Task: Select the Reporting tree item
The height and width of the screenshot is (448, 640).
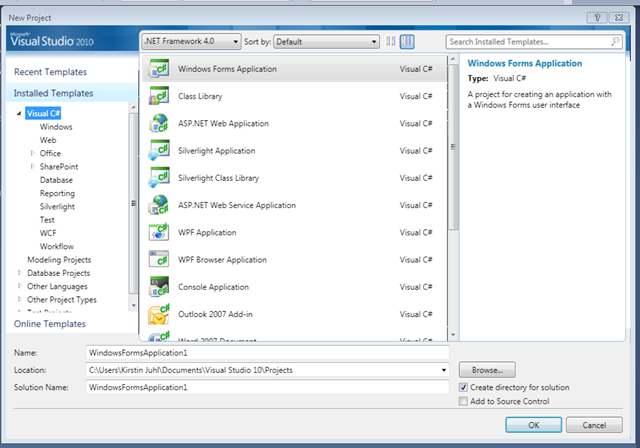Action: (x=57, y=193)
